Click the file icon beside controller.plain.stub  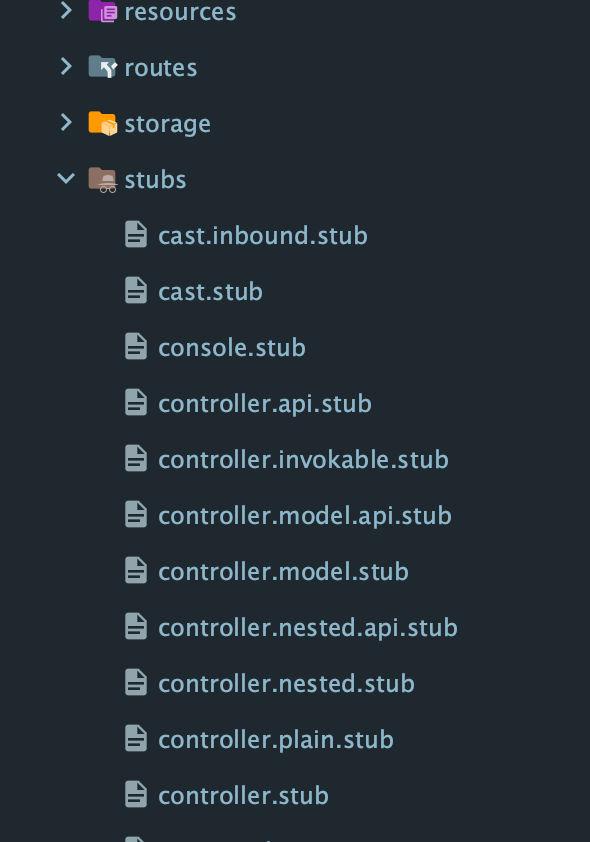136,738
